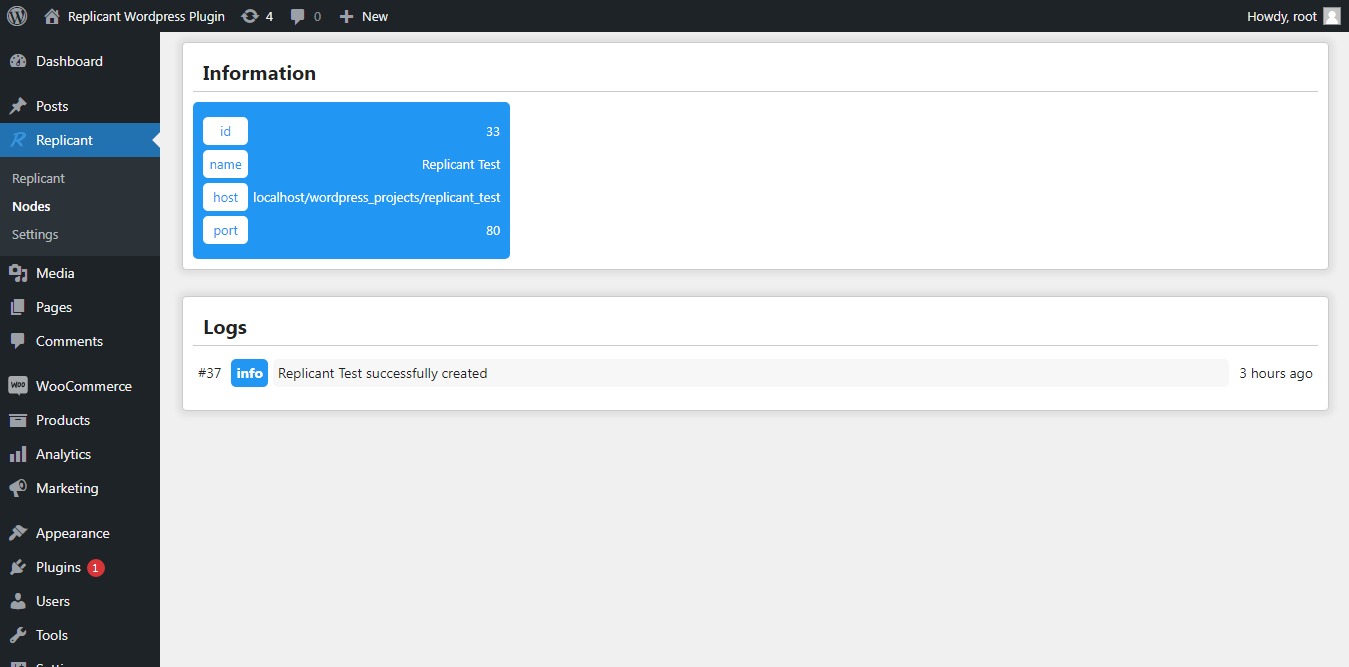Click the blue info log badge
Viewport: 1349px width, 667px height.
tap(249, 373)
